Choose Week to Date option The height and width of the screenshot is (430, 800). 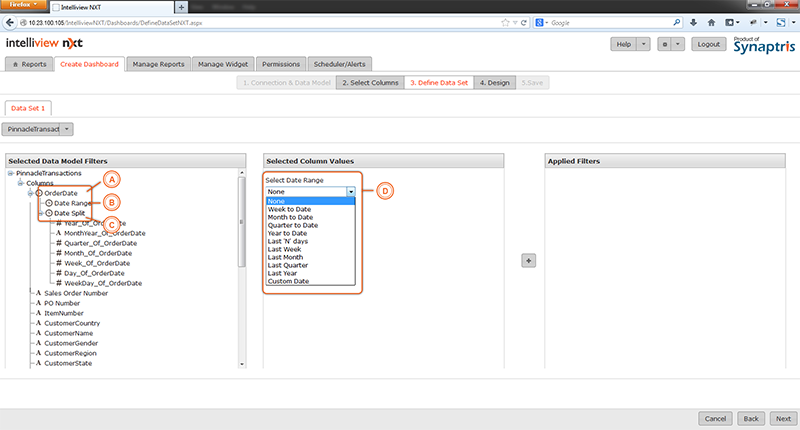[310, 209]
